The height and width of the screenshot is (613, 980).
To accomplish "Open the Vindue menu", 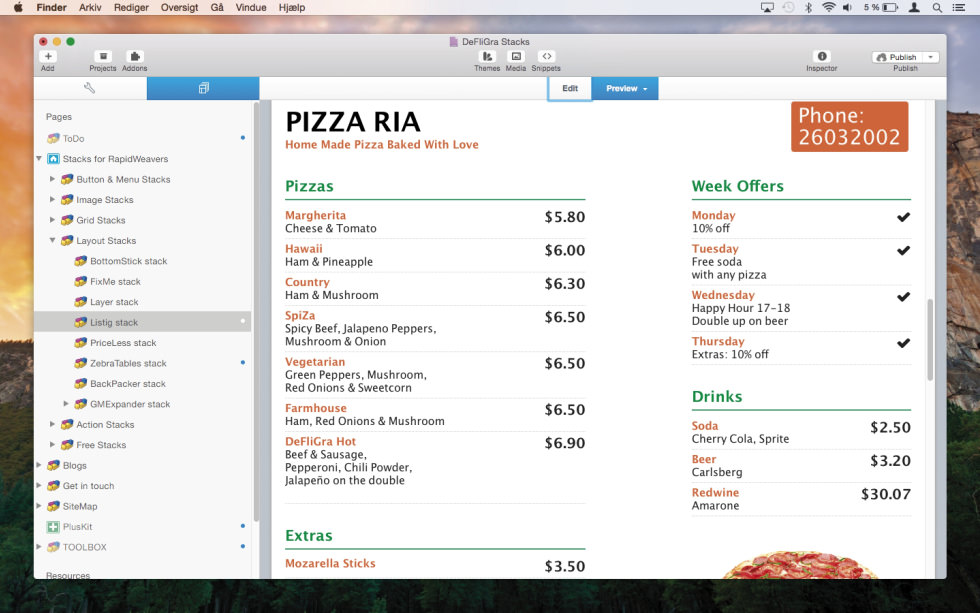I will [x=251, y=7].
